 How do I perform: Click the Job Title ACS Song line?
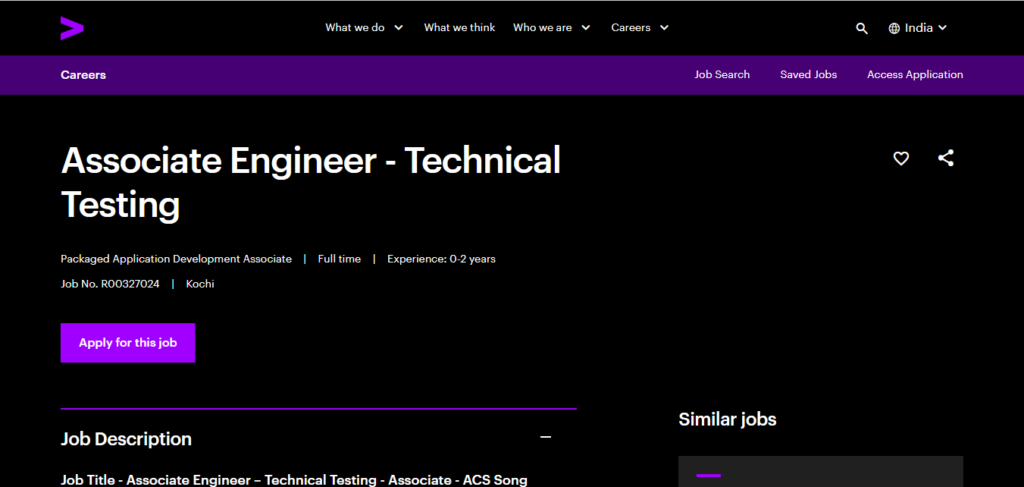point(294,480)
